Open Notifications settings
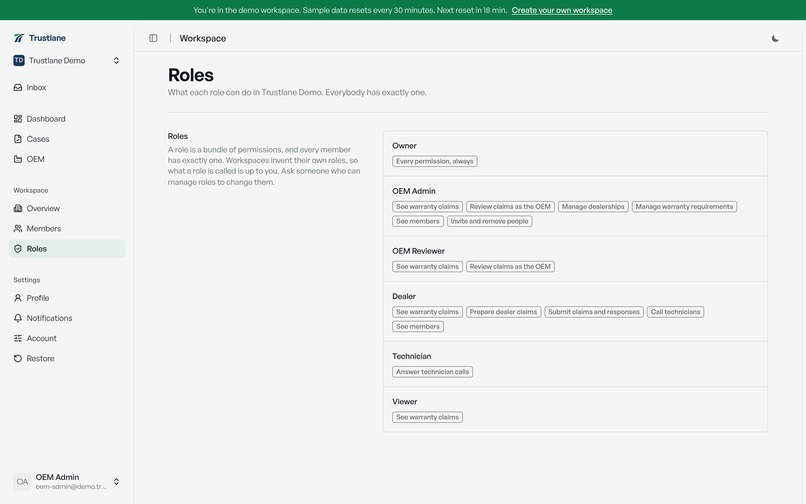Image resolution: width=806 pixels, height=504 pixels. [x=67, y=318]
